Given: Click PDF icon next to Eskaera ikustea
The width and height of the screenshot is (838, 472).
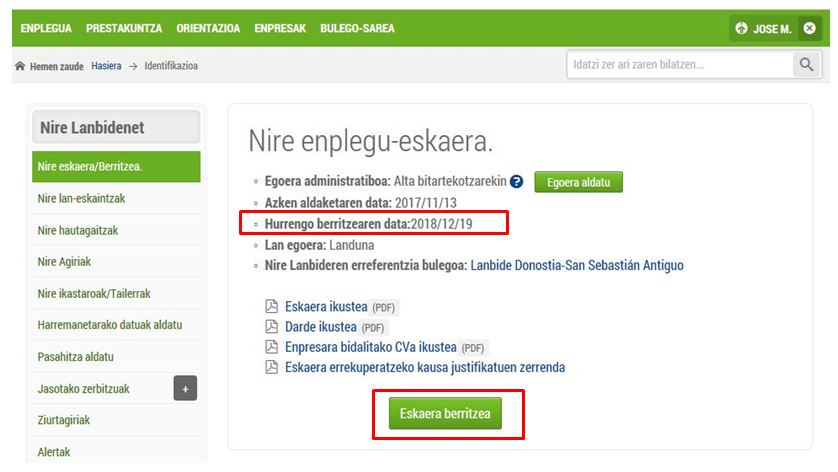Looking at the screenshot, I should coord(271,307).
